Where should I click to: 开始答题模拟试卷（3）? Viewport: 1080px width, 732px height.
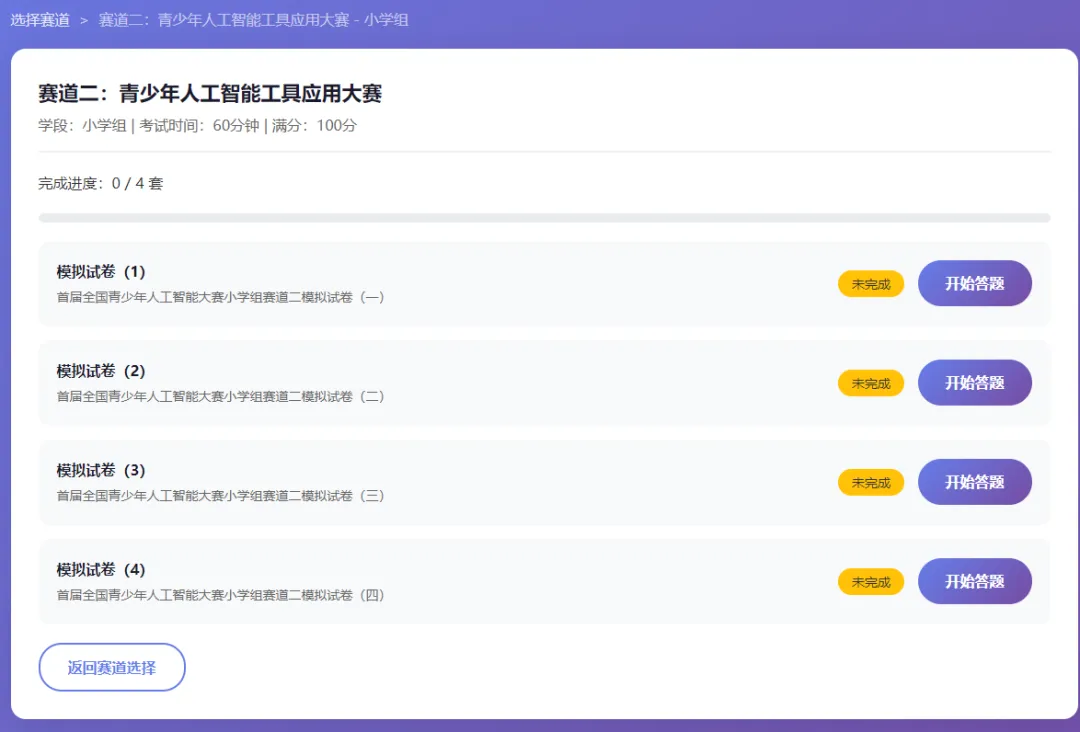click(x=974, y=481)
